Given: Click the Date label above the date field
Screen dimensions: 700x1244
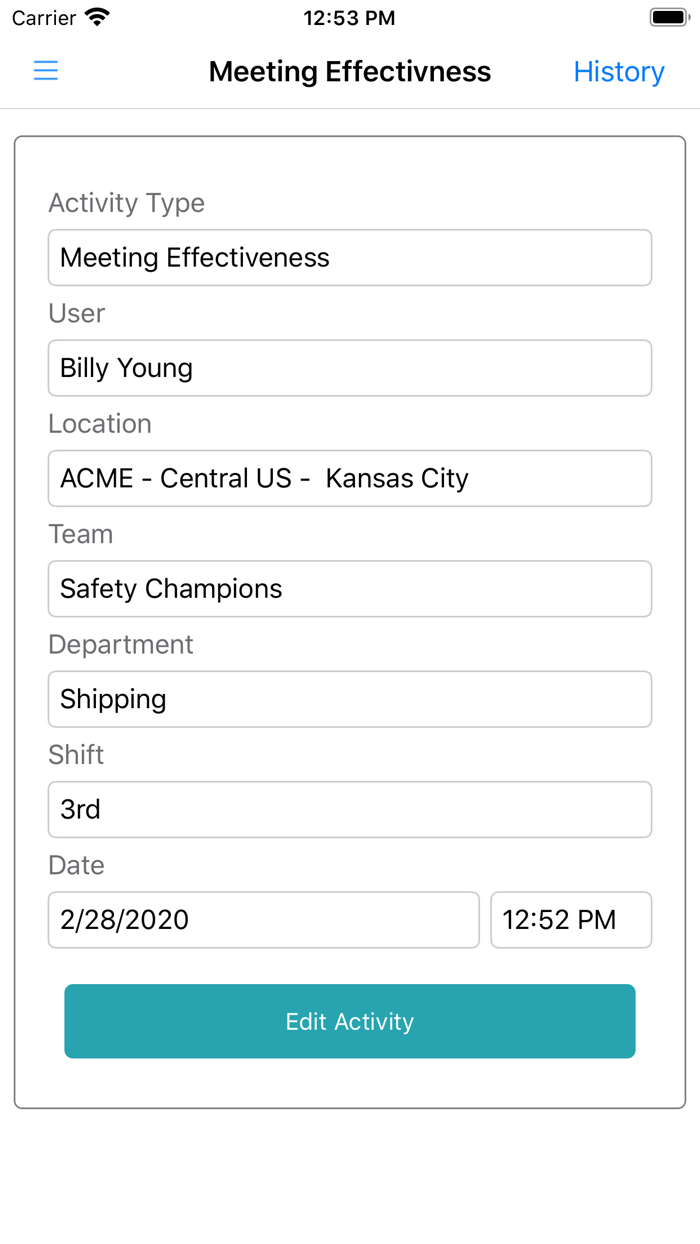Looking at the screenshot, I should (x=76, y=865).
